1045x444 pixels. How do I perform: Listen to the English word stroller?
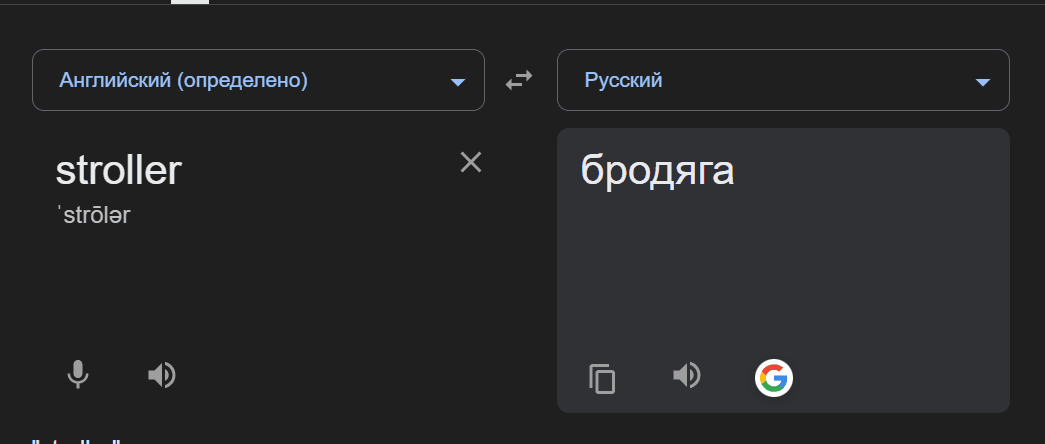161,375
